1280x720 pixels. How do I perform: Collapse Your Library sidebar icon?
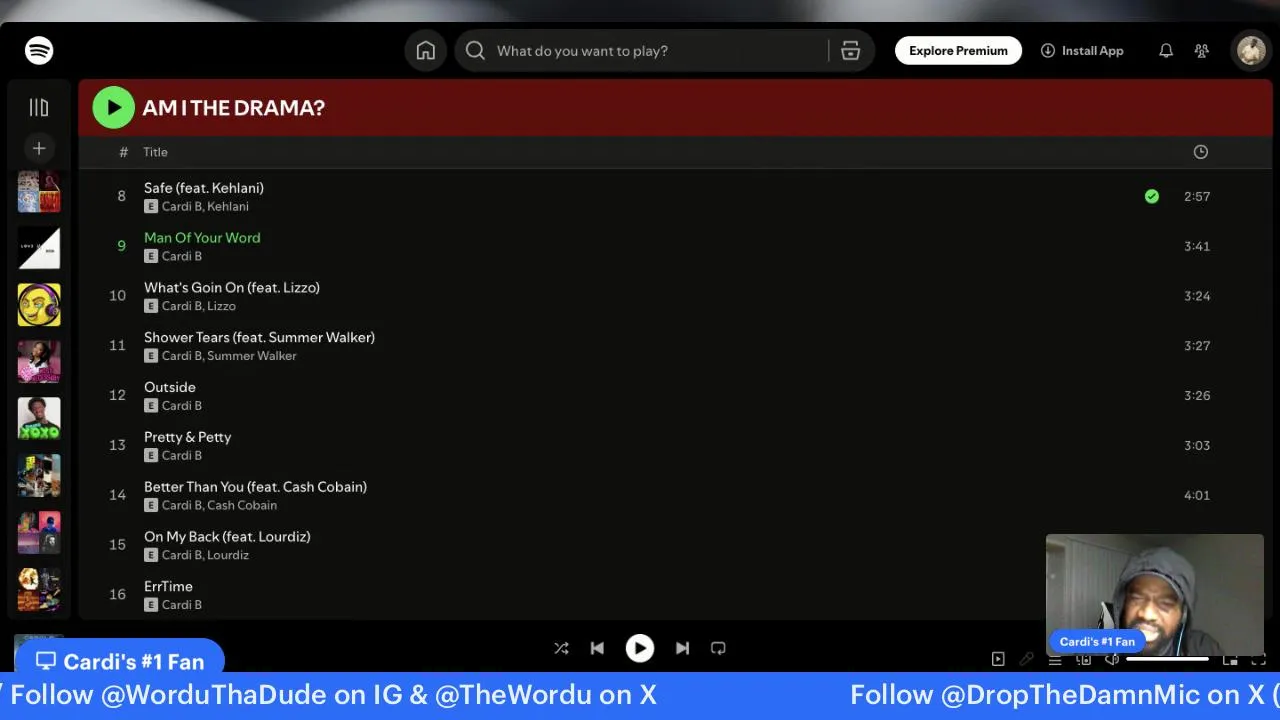39,107
